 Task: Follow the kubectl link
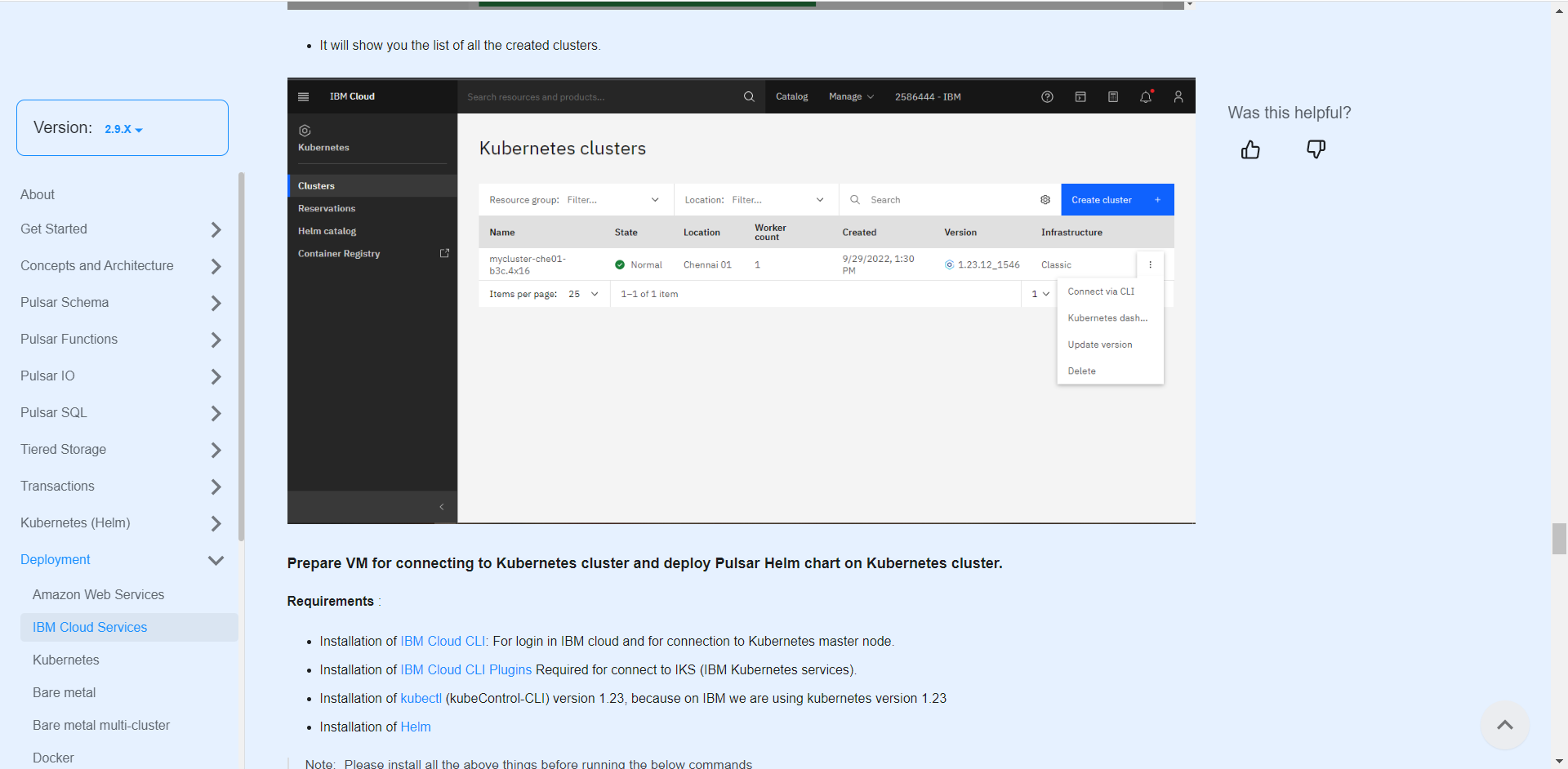click(421, 698)
